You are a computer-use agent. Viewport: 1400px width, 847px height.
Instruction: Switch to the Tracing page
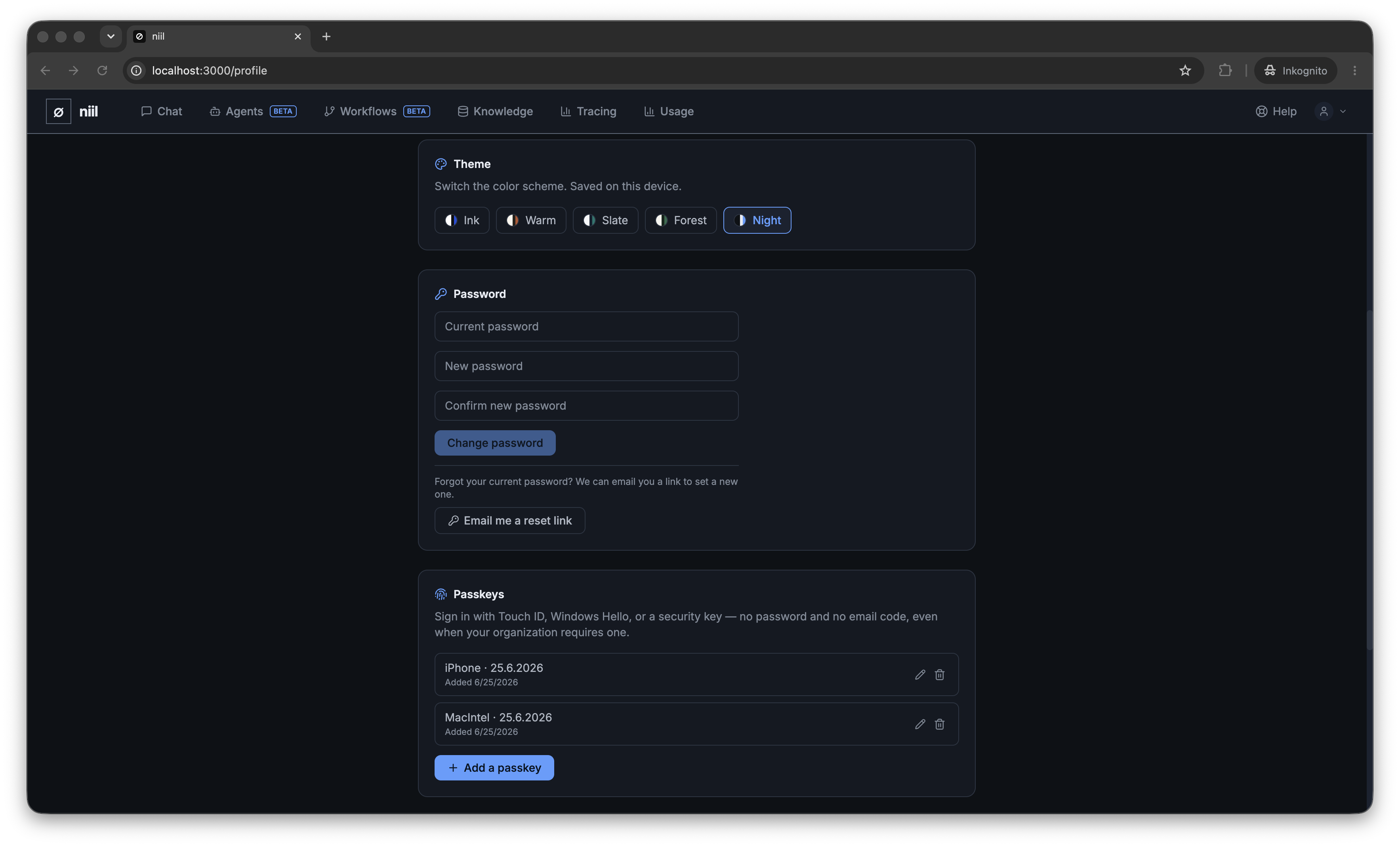pyautogui.click(x=588, y=111)
